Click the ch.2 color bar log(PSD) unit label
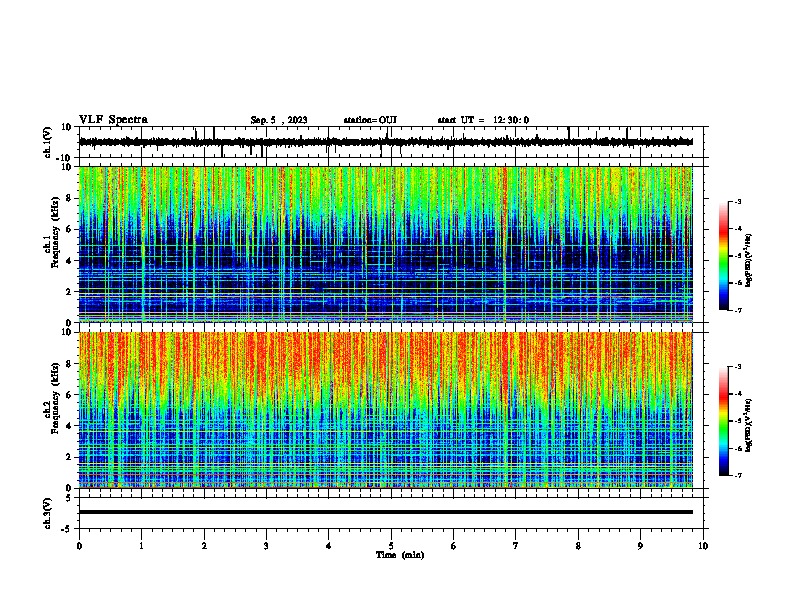This screenshot has width=792, height=612. point(749,425)
